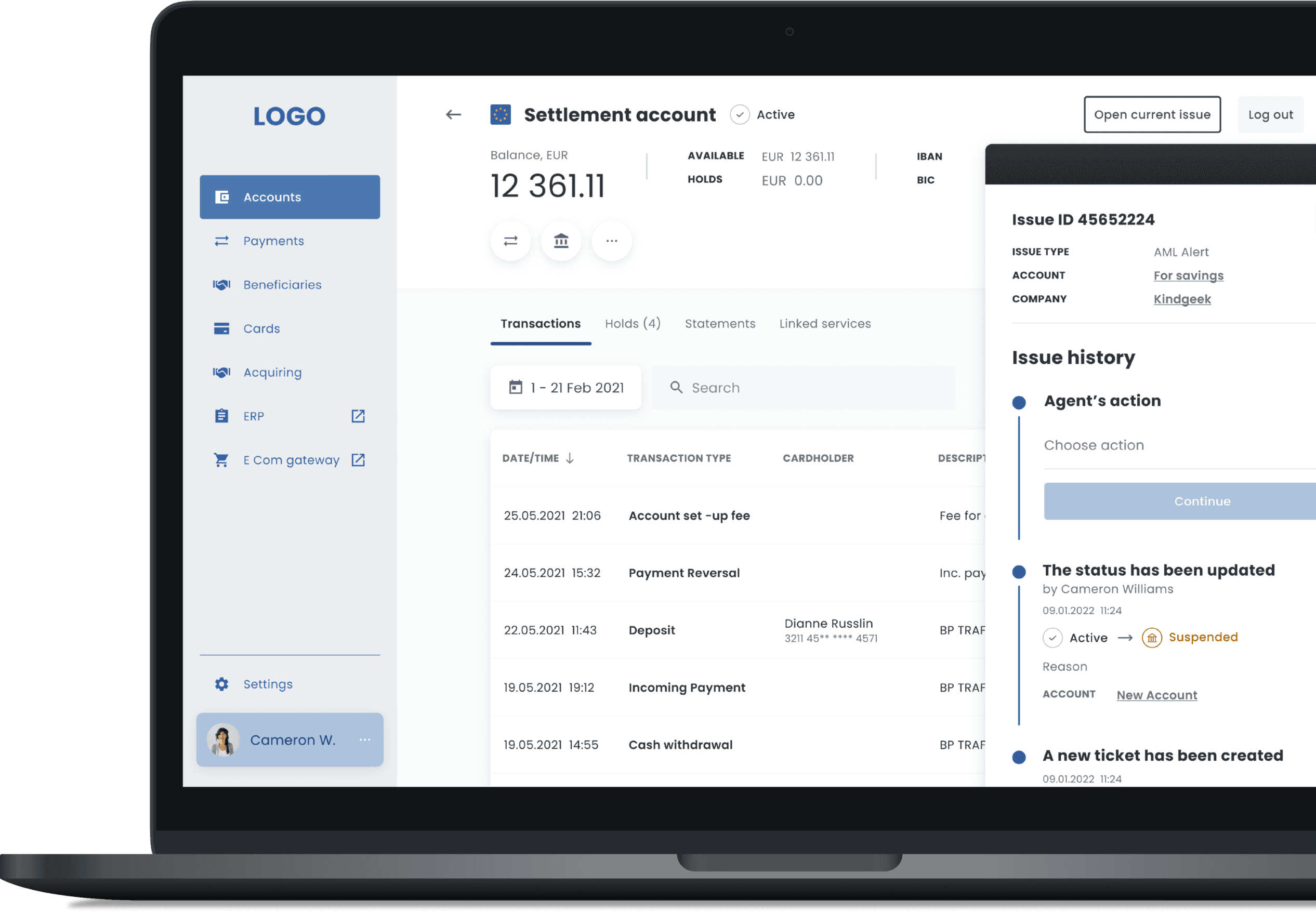Click the back arrow beside Settlement account
The width and height of the screenshot is (1316, 912).
coord(453,115)
